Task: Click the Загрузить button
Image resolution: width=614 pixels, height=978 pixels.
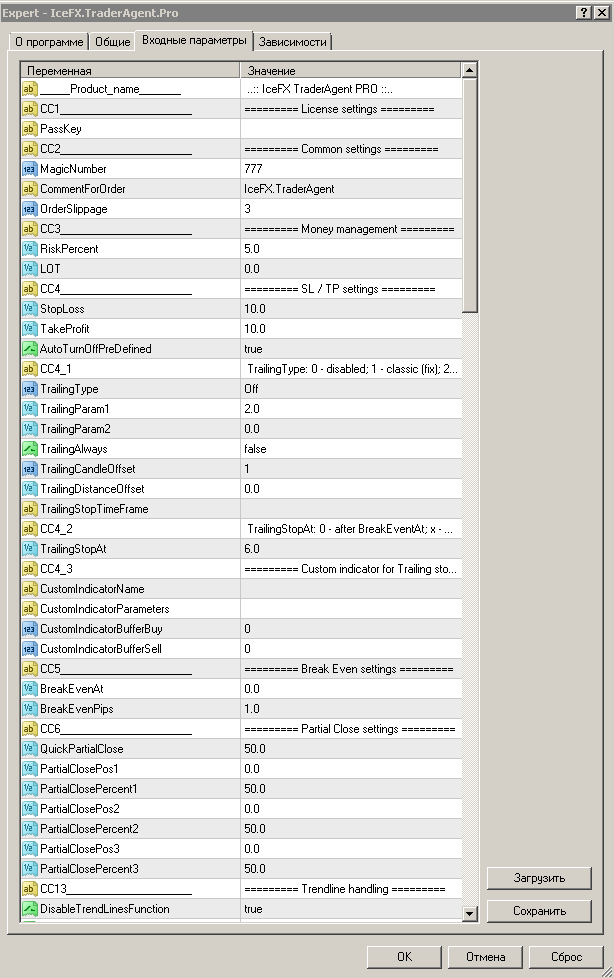Action: tap(539, 878)
